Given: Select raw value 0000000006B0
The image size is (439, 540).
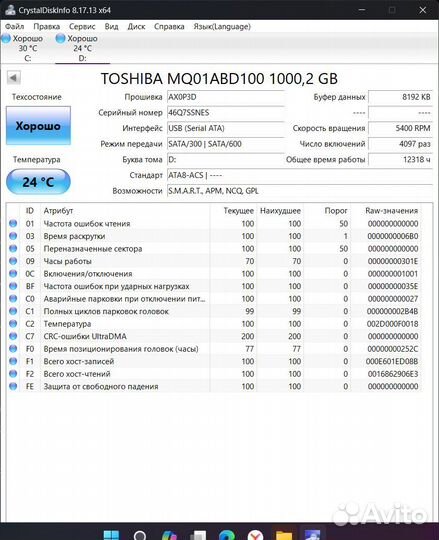Looking at the screenshot, I should pyautogui.click(x=393, y=236).
